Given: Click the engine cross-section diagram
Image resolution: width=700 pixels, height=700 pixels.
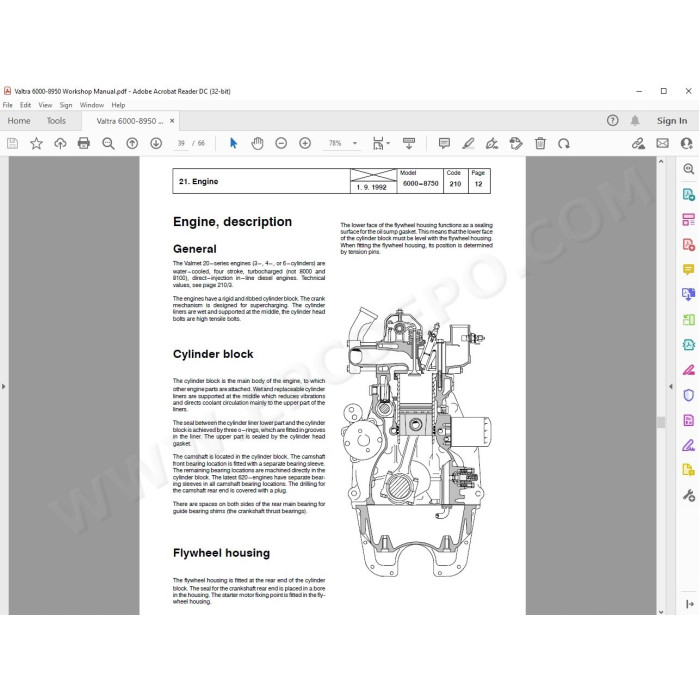Looking at the screenshot, I should [416, 441].
